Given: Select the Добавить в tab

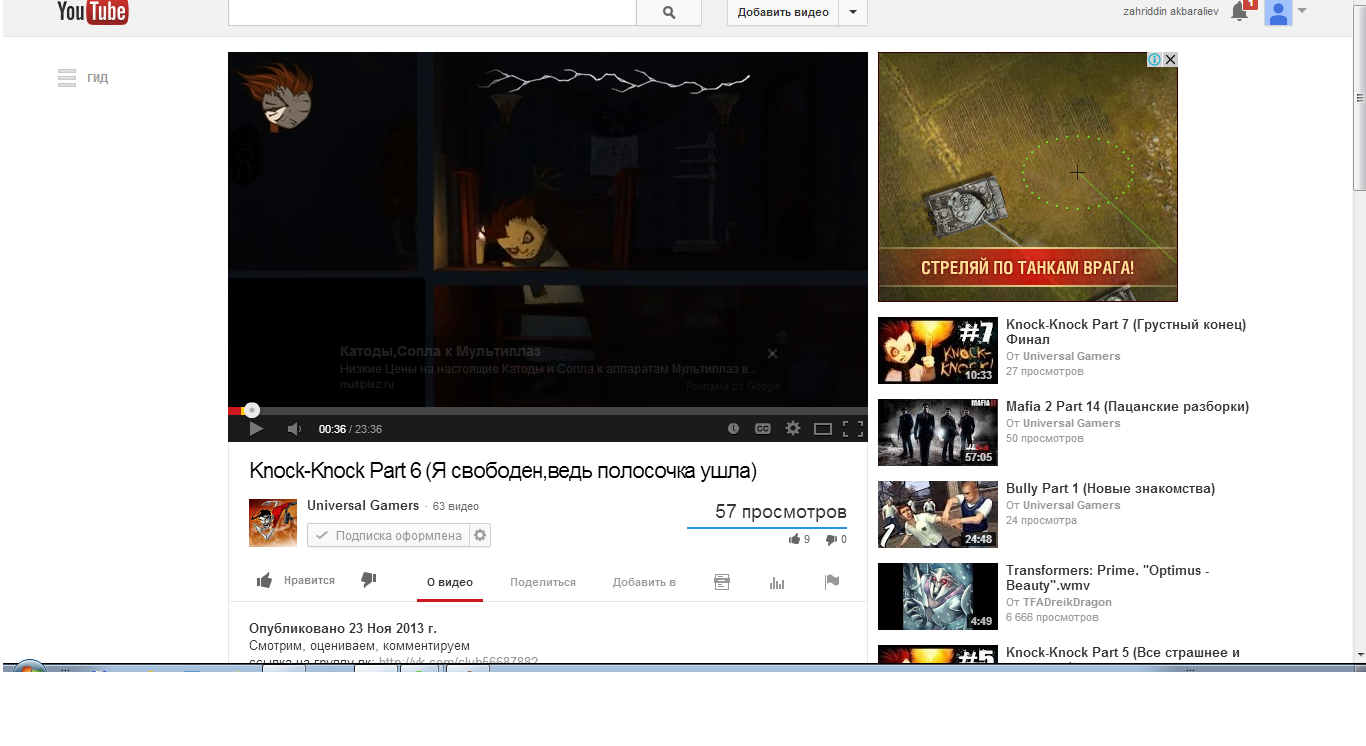Looking at the screenshot, I should pos(644,582).
